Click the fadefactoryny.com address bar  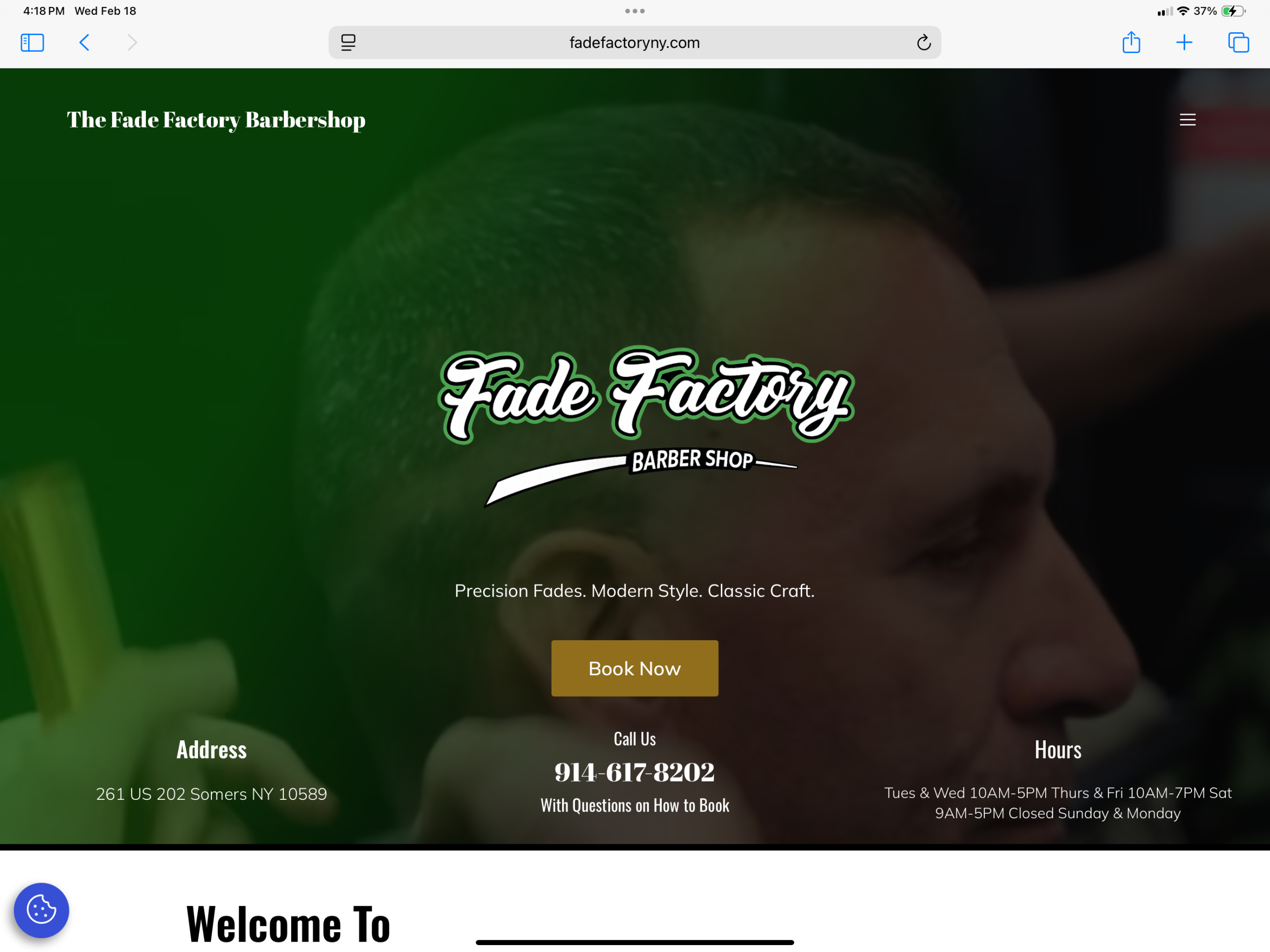[635, 43]
